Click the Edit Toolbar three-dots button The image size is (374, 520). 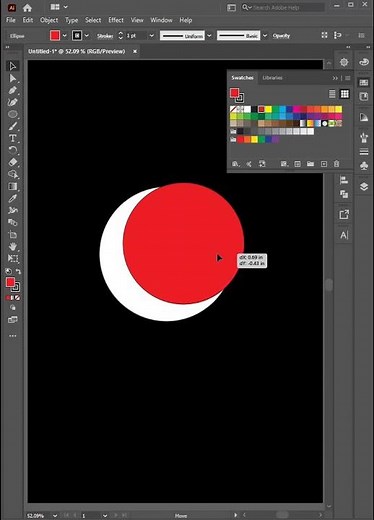click(13, 336)
